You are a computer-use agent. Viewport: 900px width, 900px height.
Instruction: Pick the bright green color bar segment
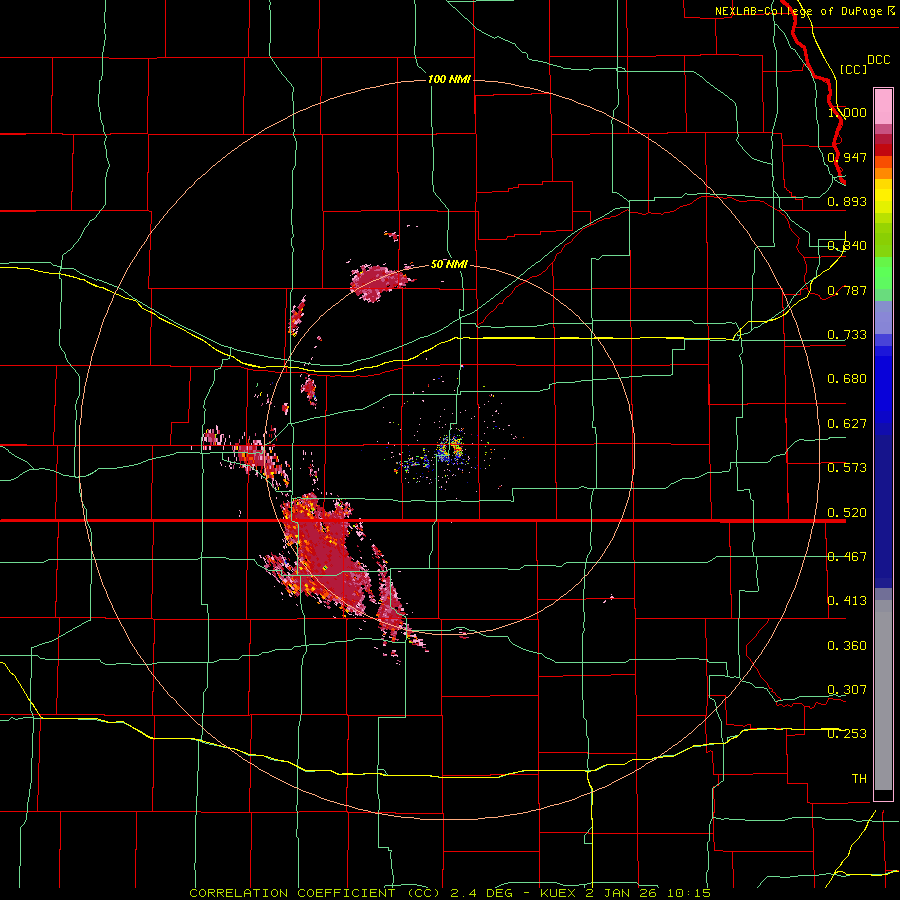click(x=883, y=273)
